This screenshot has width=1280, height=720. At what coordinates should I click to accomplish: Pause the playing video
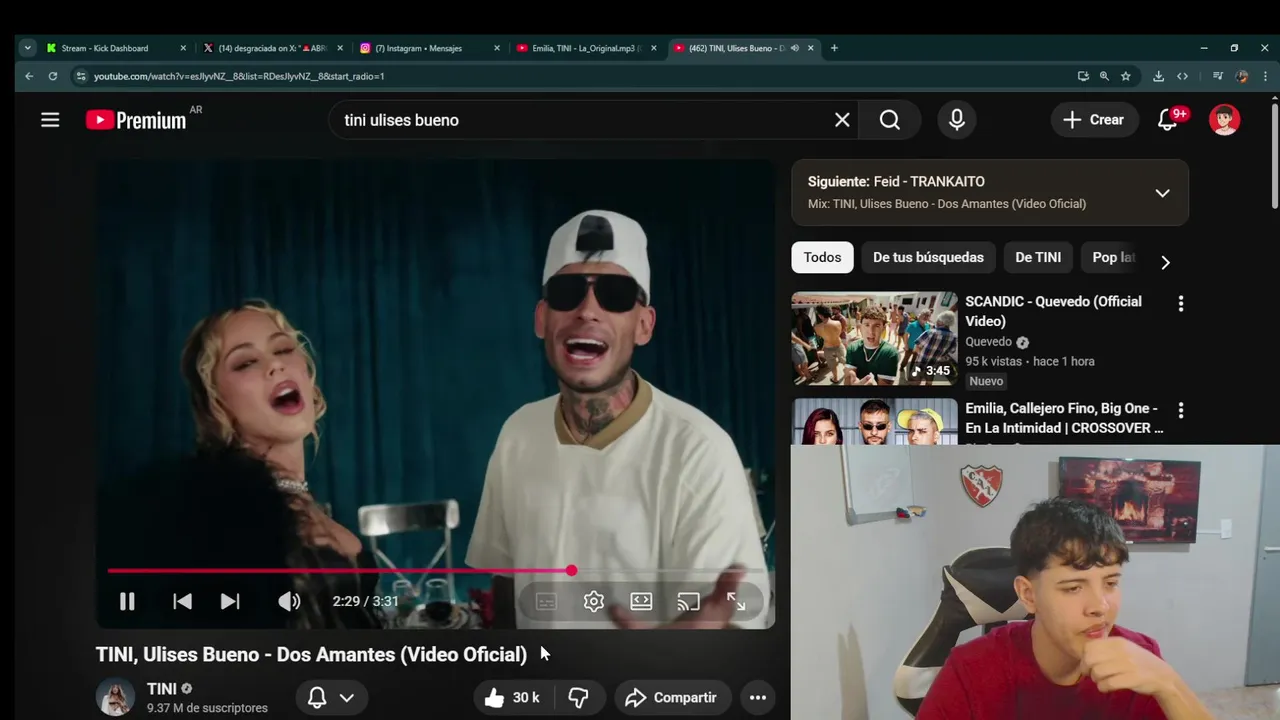tap(127, 601)
